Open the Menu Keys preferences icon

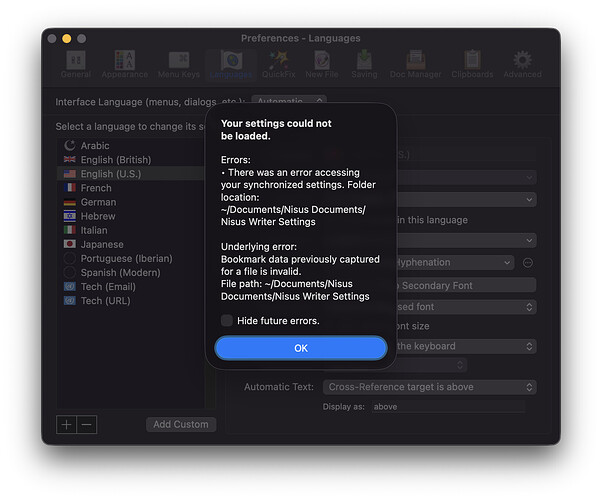click(x=179, y=60)
